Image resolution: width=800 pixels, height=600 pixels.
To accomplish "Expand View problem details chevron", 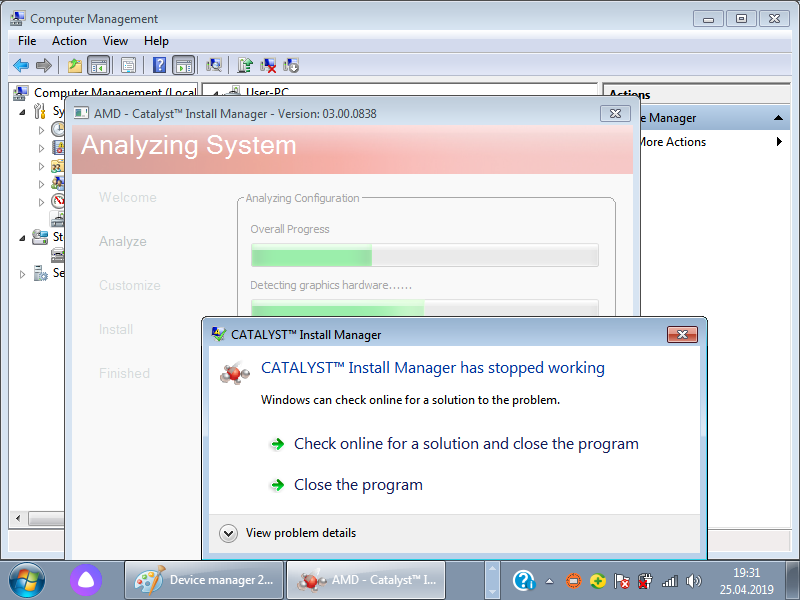I will 228,533.
